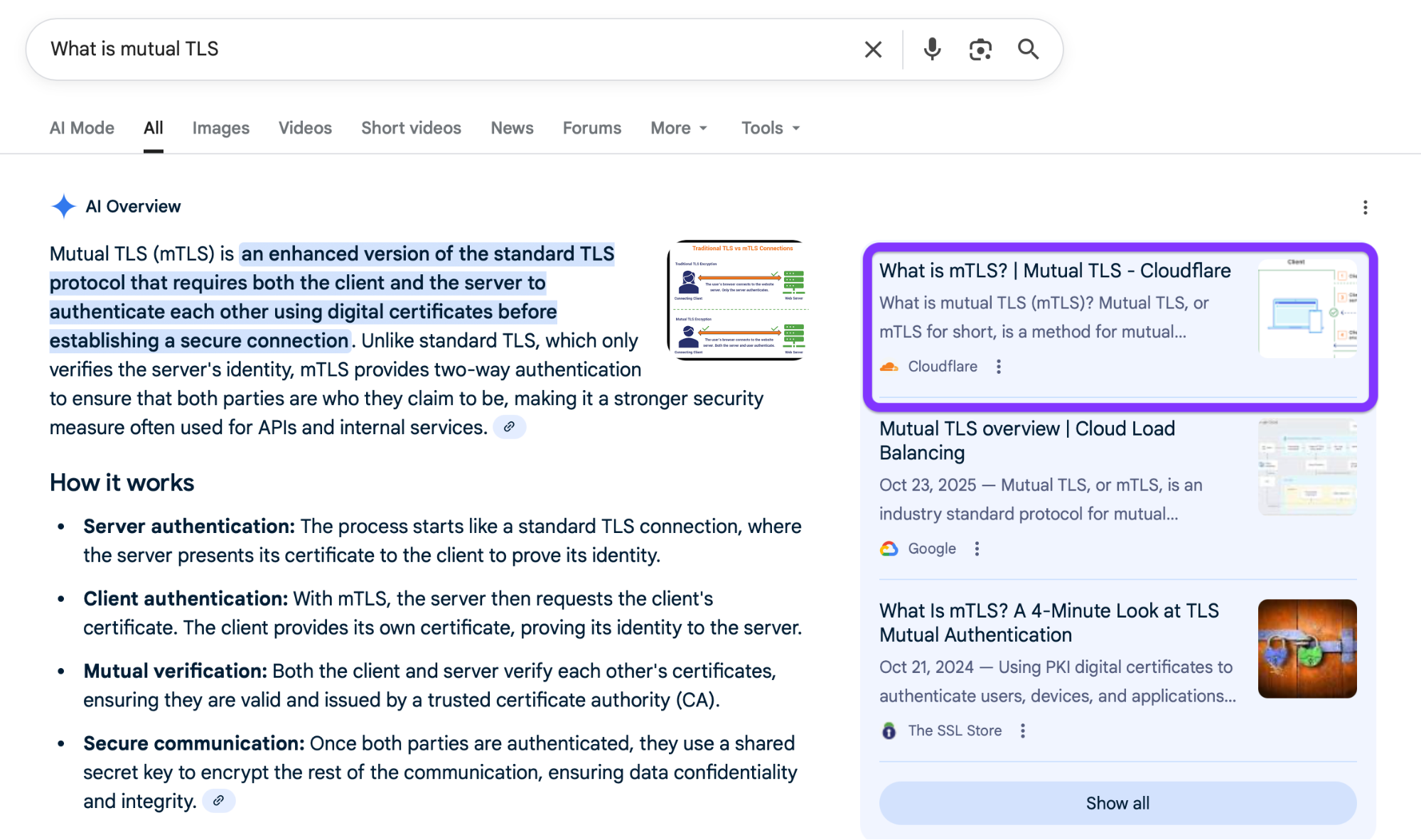
Task: Switch to the Images tab
Action: (220, 128)
